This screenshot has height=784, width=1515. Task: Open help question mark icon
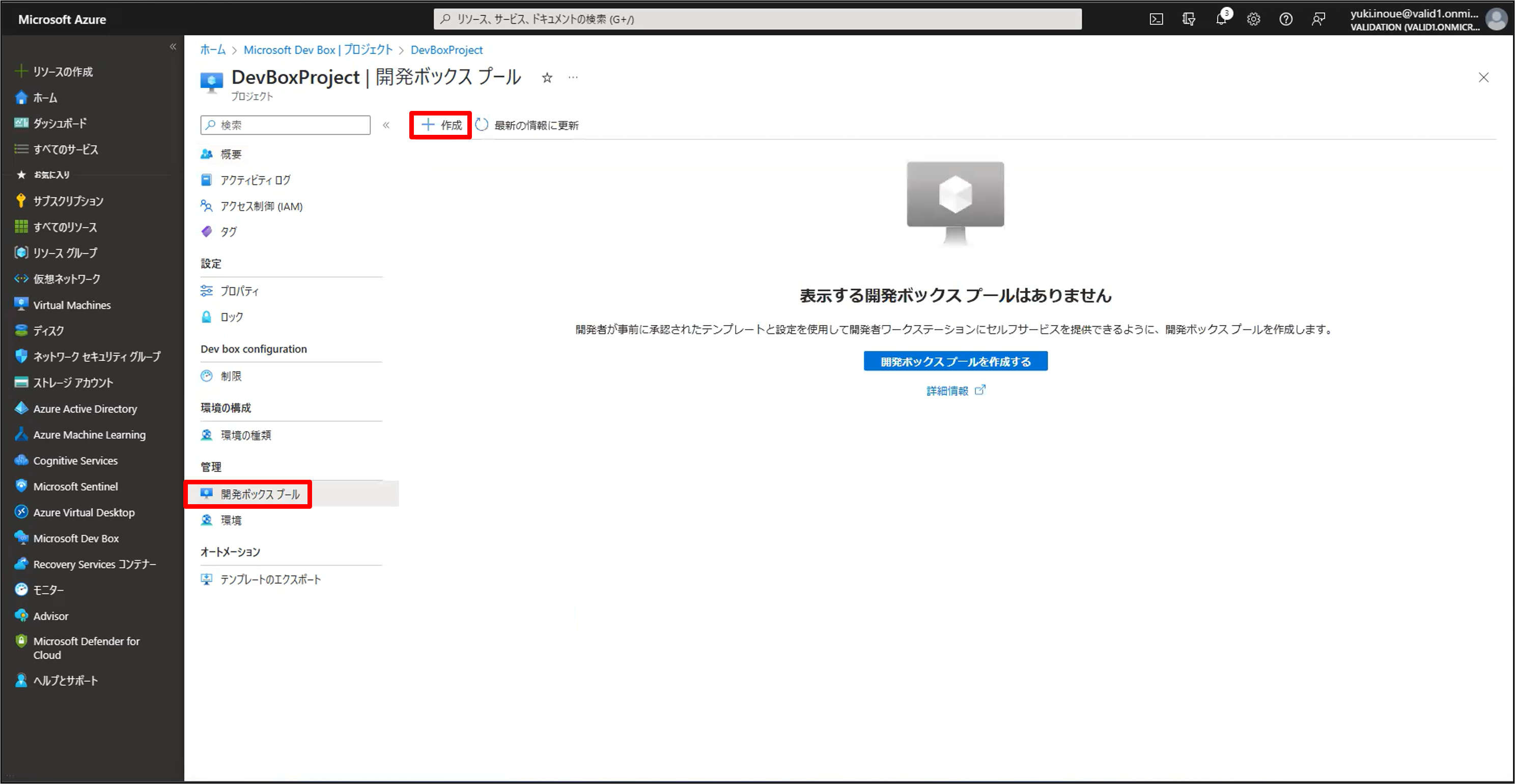coord(1285,19)
